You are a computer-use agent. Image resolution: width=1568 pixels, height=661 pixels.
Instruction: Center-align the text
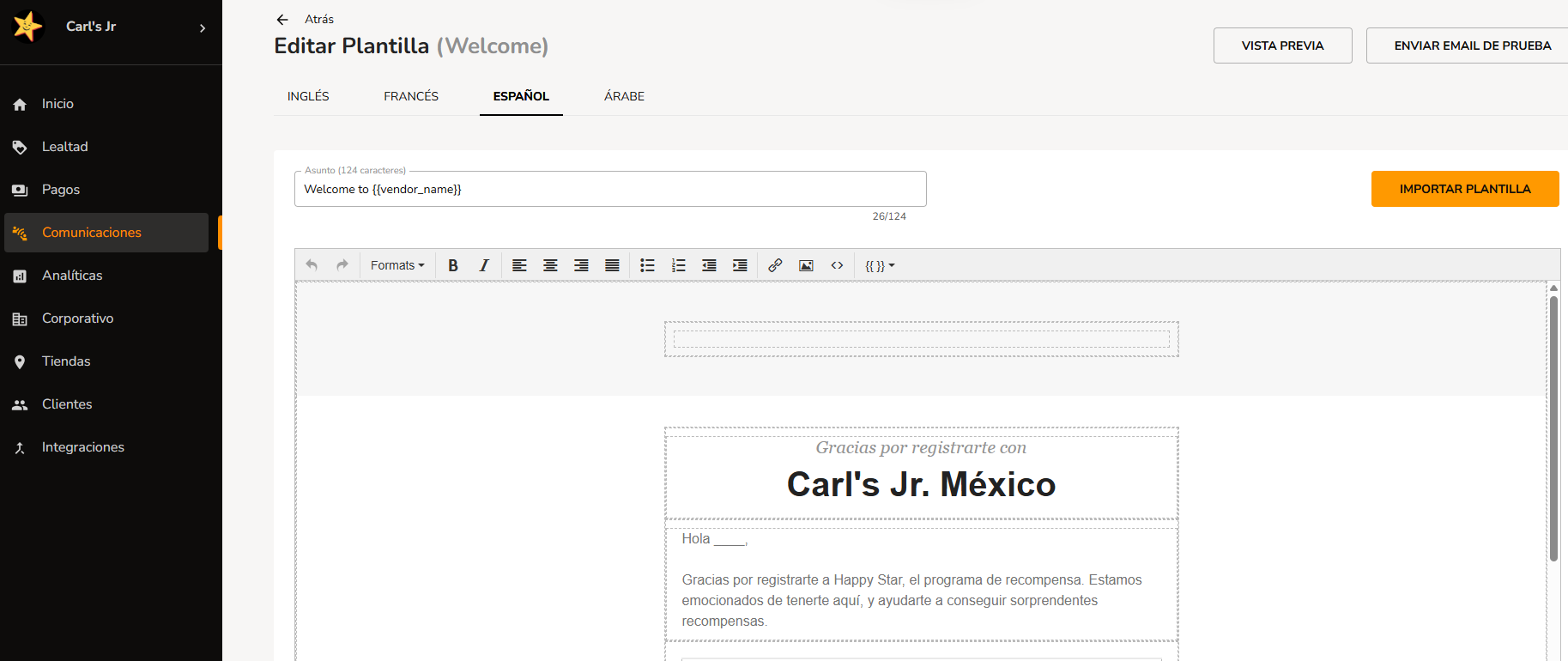[550, 265]
